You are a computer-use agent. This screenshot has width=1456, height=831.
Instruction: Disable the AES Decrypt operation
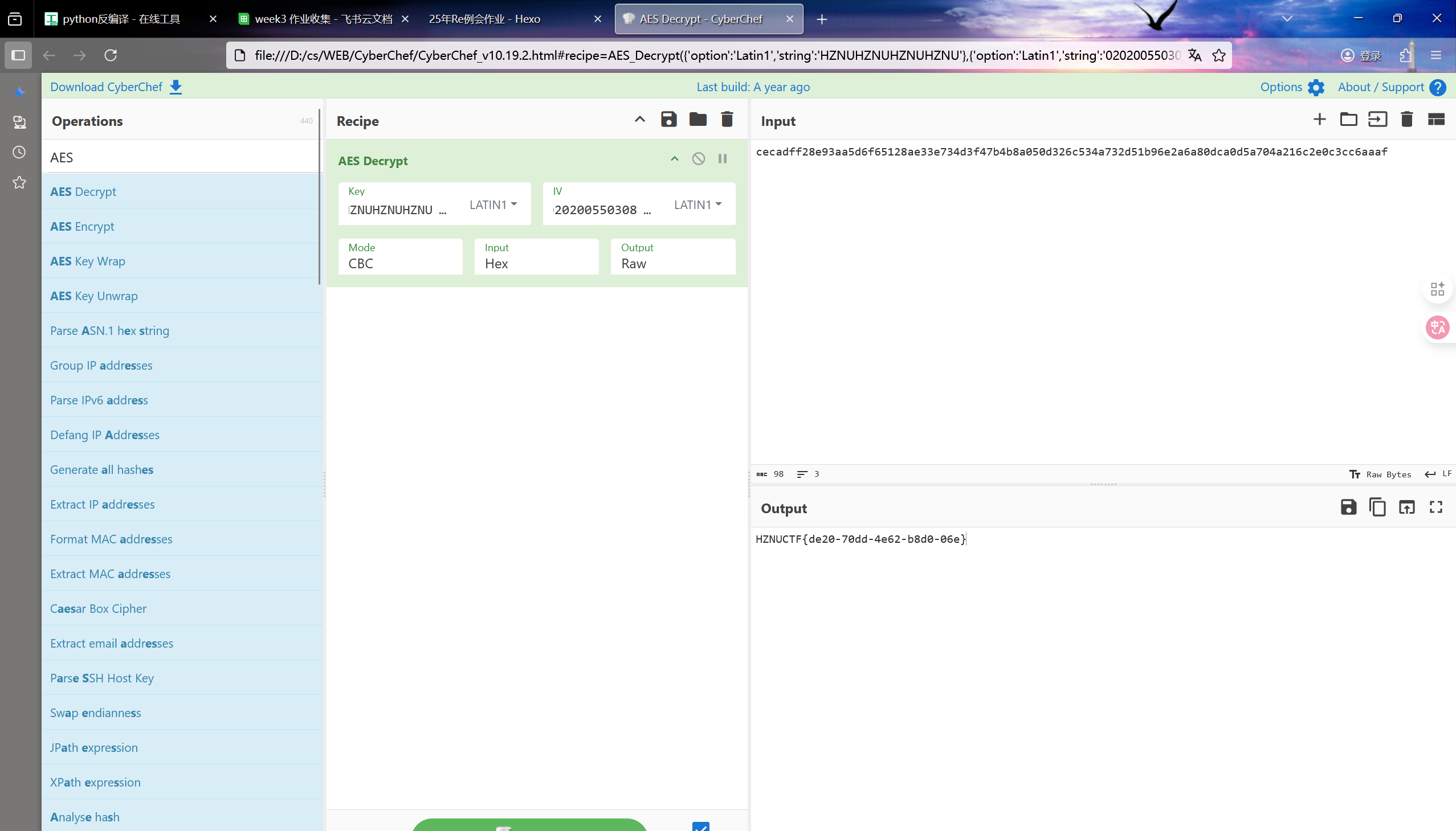698,159
